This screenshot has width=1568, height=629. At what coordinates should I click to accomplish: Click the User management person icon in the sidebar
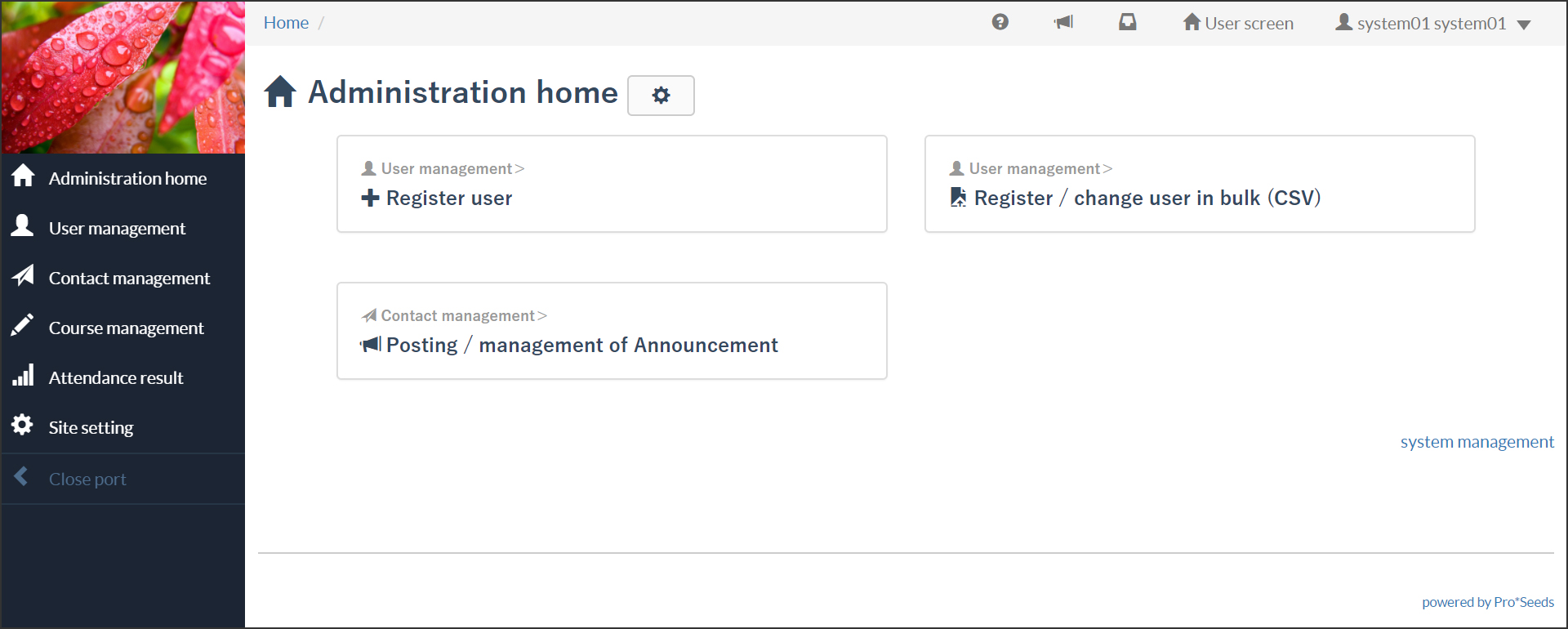click(22, 225)
